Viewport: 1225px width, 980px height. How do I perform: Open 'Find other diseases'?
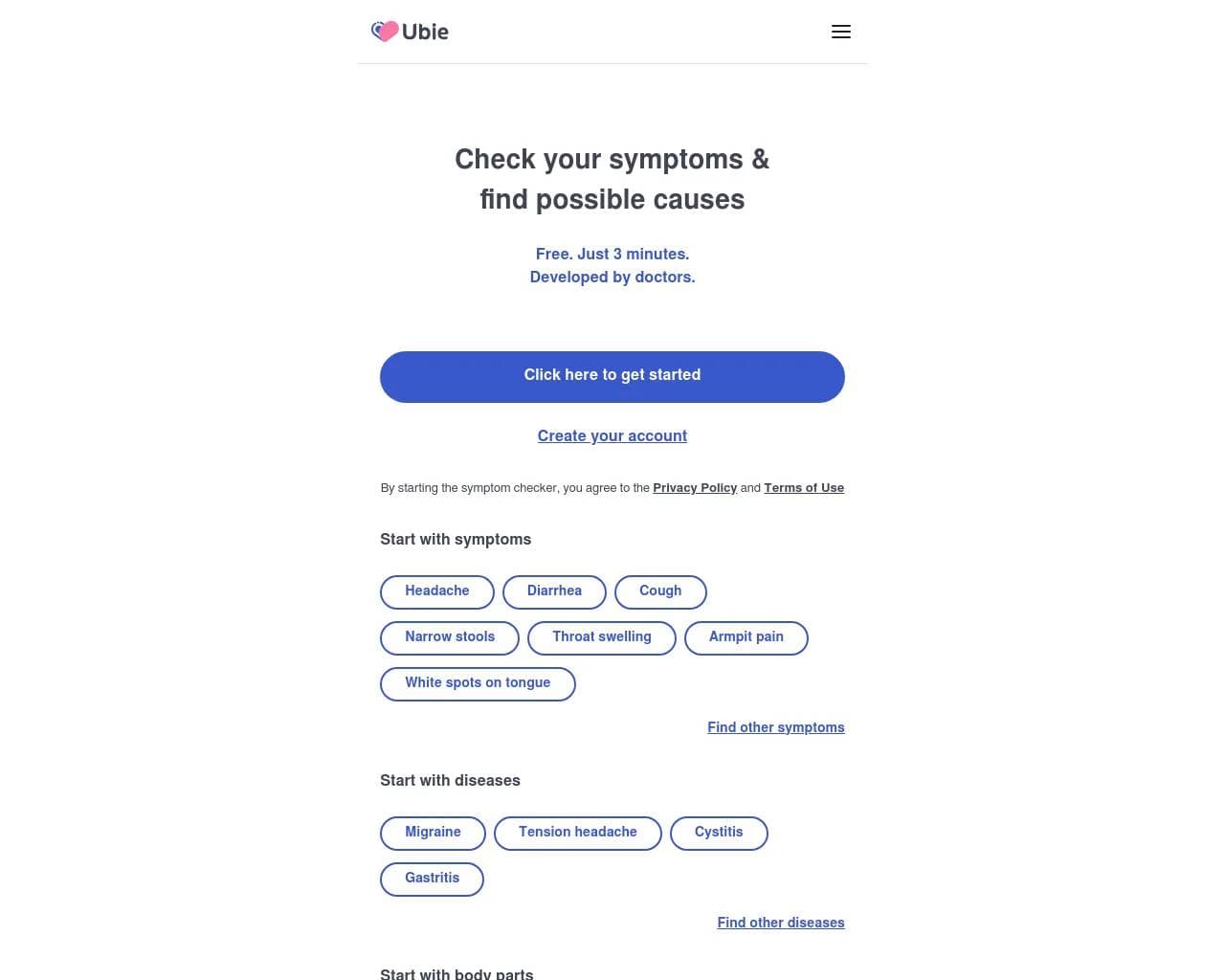tap(780, 923)
